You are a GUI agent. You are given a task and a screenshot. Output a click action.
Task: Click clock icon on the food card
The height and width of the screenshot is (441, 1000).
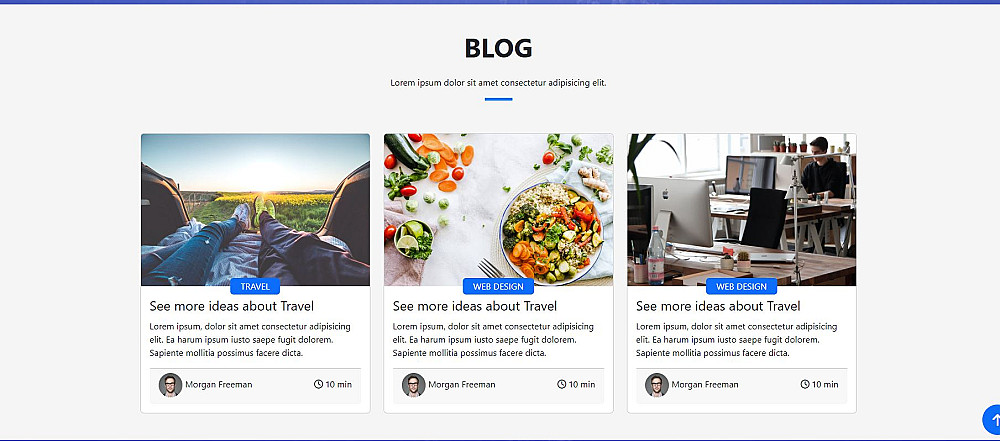click(561, 384)
